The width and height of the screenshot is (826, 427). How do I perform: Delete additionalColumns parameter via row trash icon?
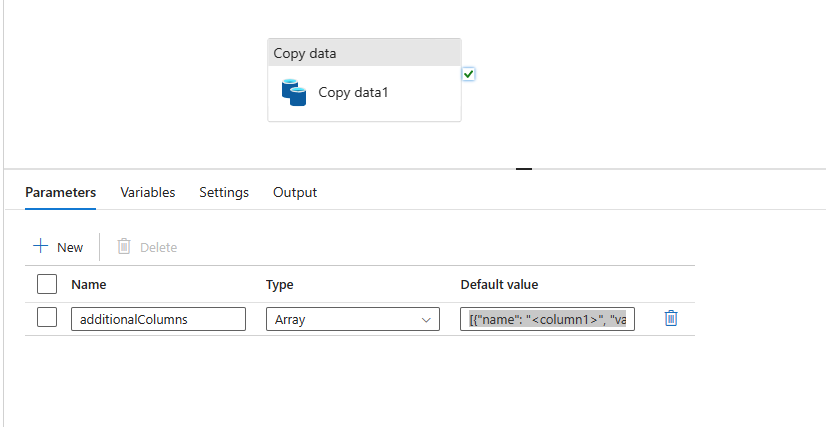671,318
